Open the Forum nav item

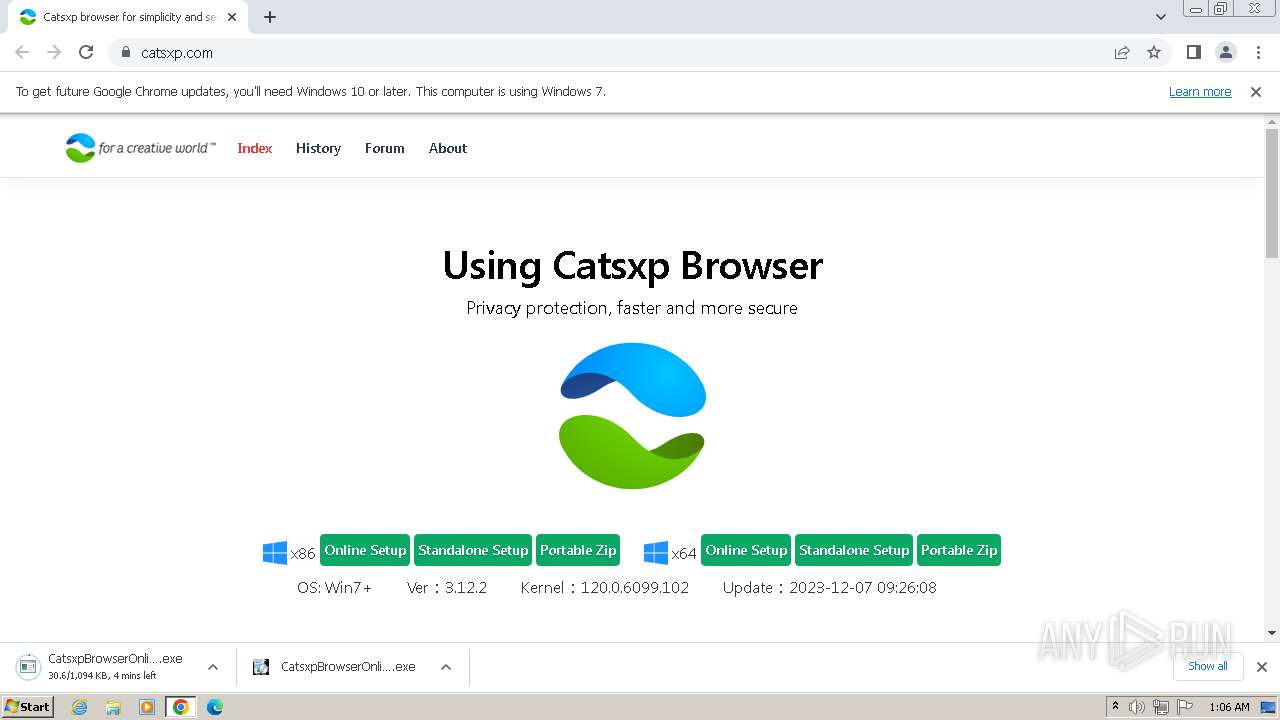385,148
